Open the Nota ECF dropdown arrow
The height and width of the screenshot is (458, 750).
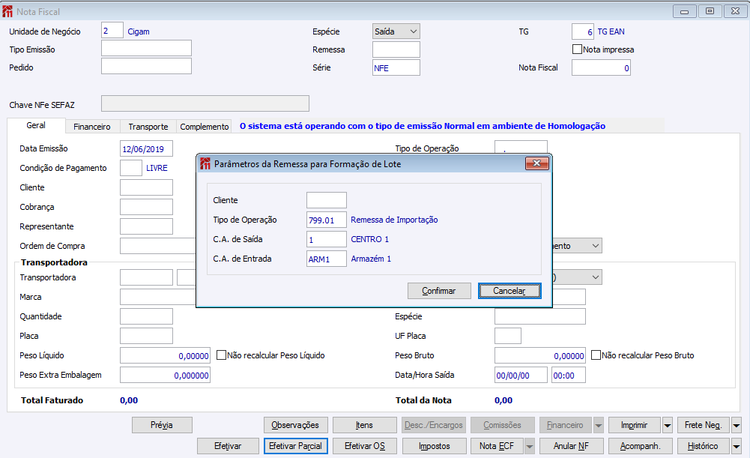pos(529,446)
